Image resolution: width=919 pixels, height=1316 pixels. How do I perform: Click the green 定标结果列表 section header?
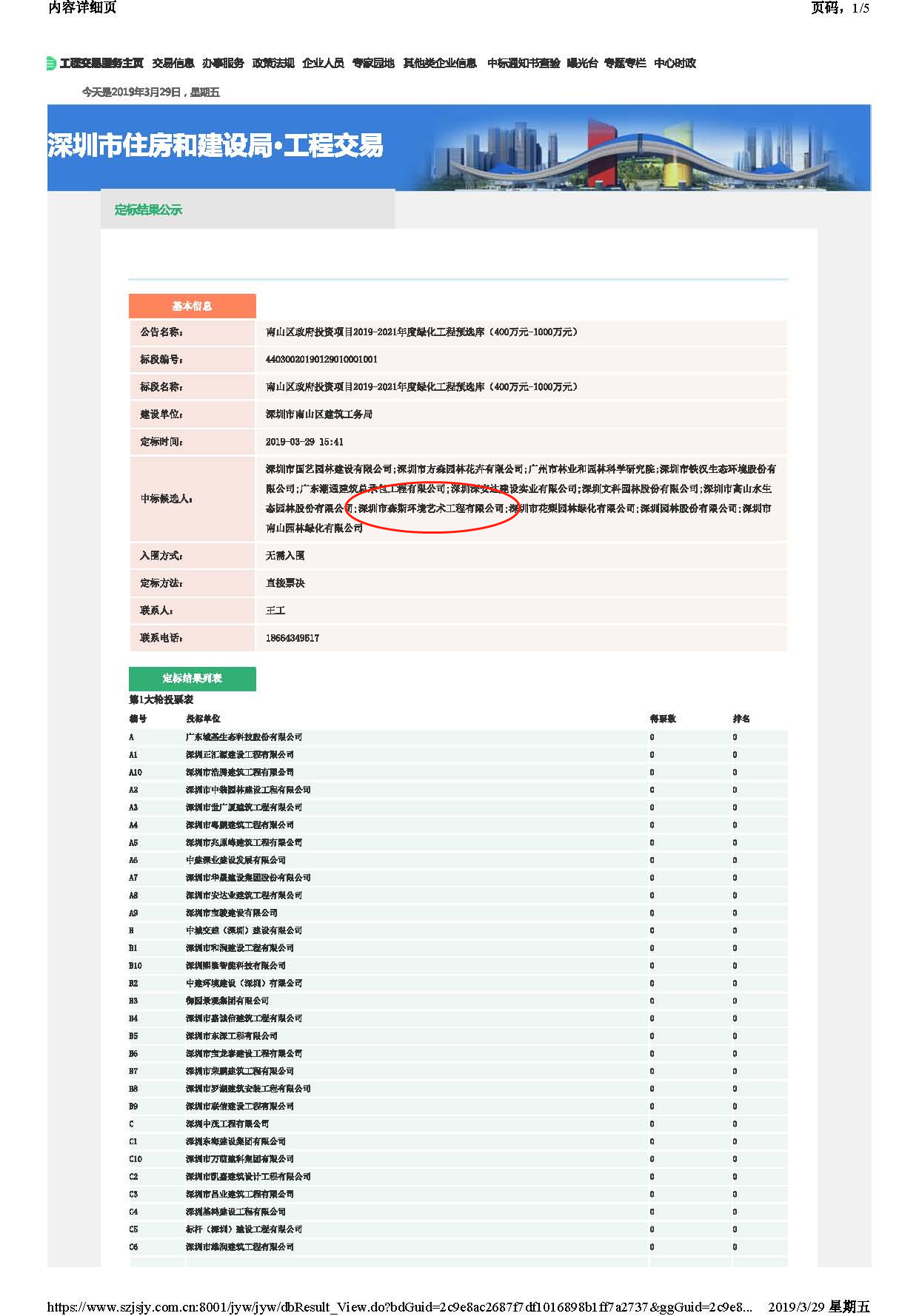(x=192, y=679)
